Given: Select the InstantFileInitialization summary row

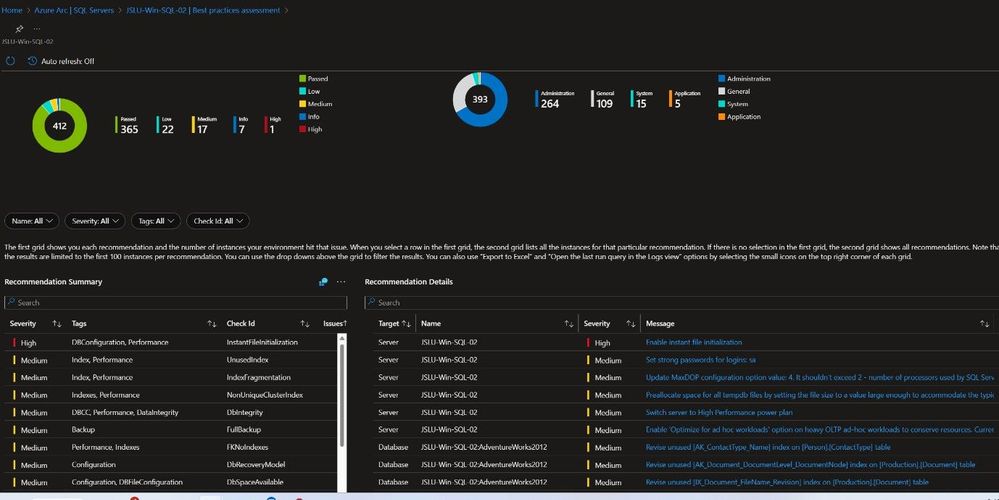Looking at the screenshot, I should pyautogui.click(x=171, y=342).
